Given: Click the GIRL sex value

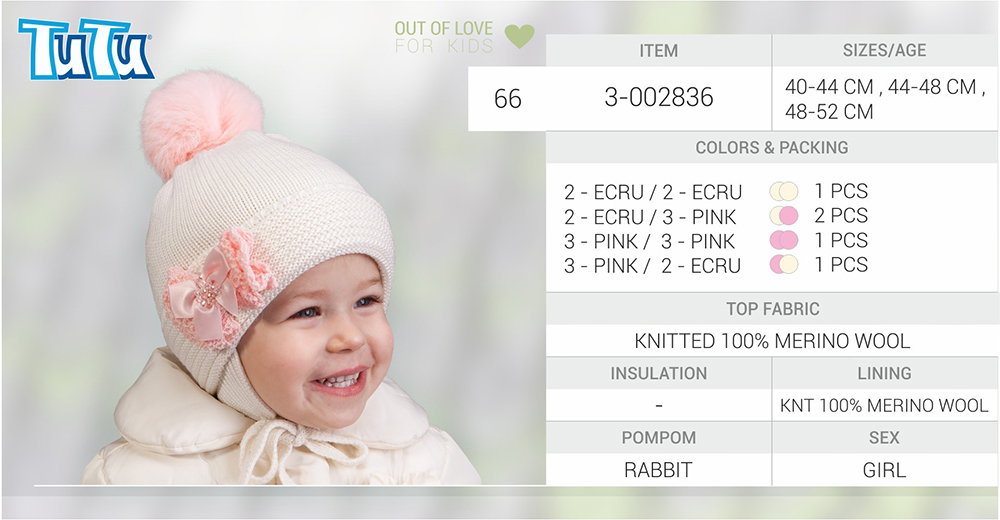Looking at the screenshot, I should 884,470.
